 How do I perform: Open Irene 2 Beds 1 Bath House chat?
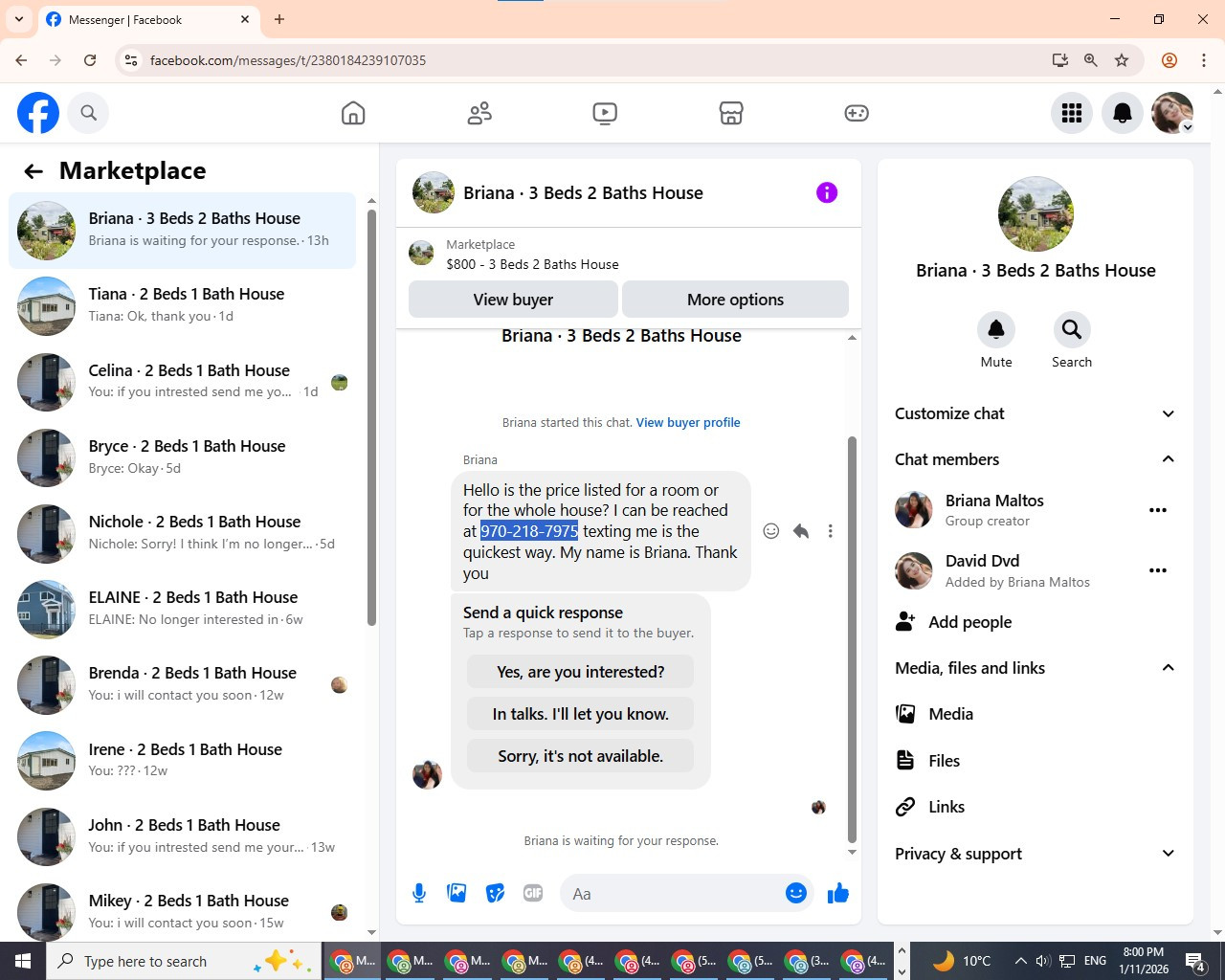point(182,761)
